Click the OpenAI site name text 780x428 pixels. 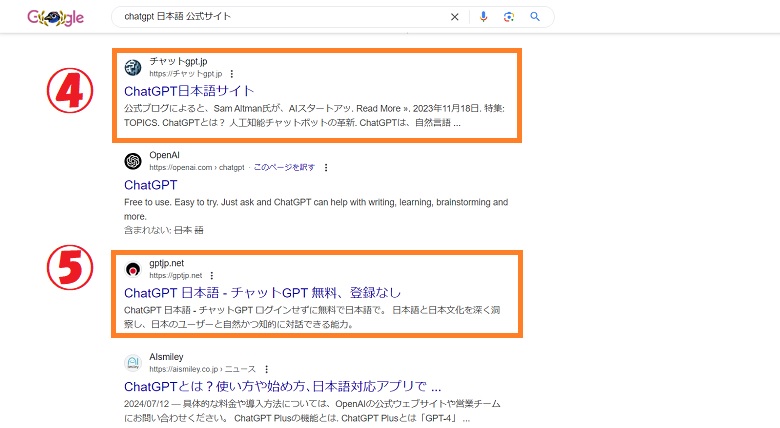tap(164, 155)
